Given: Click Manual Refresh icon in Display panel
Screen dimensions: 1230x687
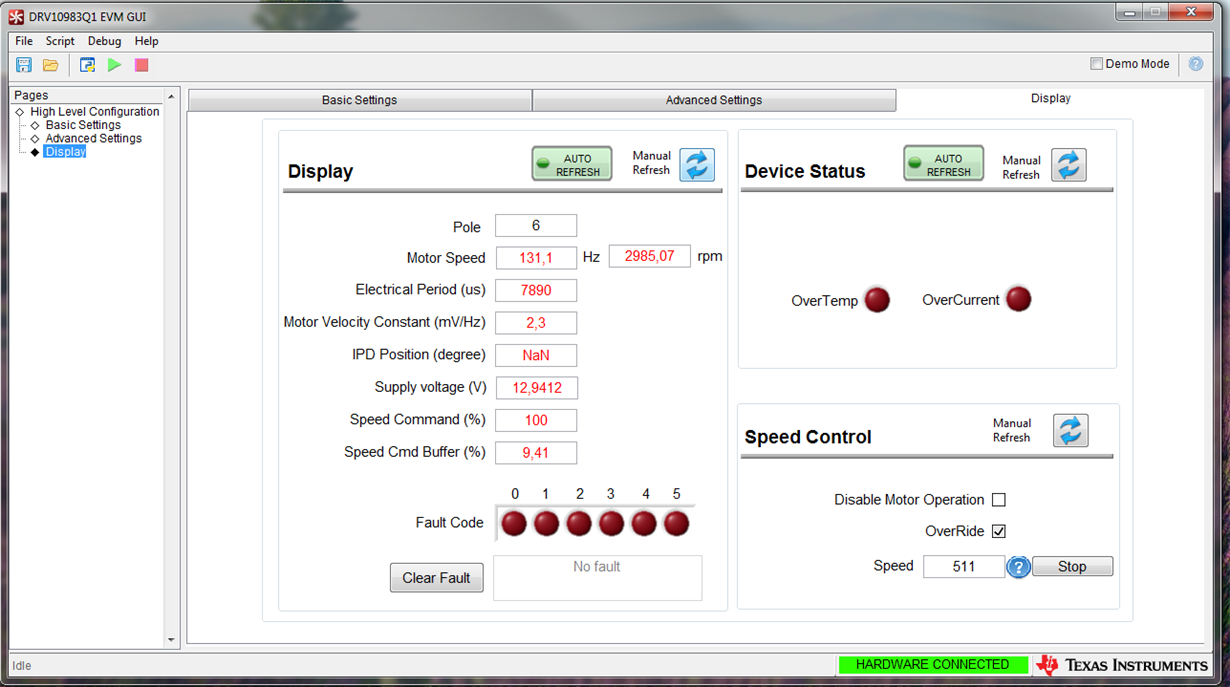Looking at the screenshot, I should [x=697, y=164].
